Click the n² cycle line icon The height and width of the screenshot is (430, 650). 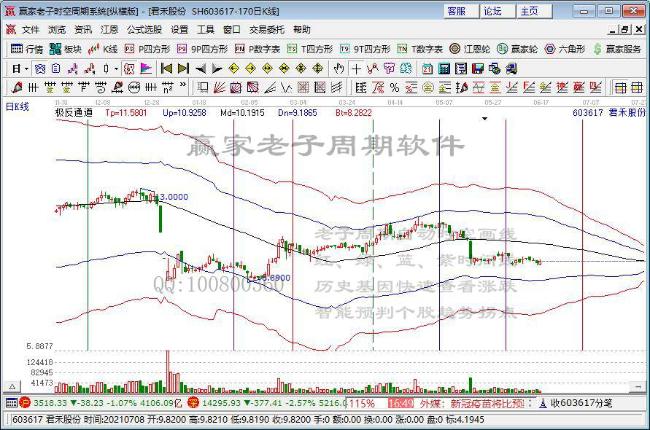tap(167, 87)
